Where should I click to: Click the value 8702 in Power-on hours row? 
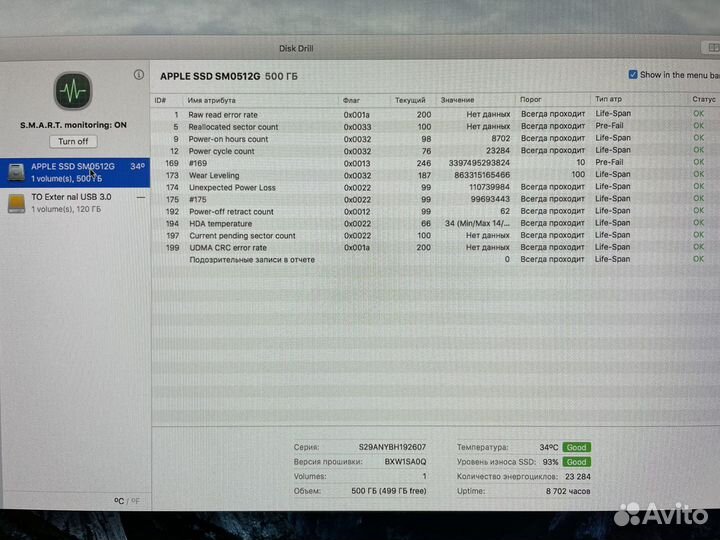pos(501,138)
